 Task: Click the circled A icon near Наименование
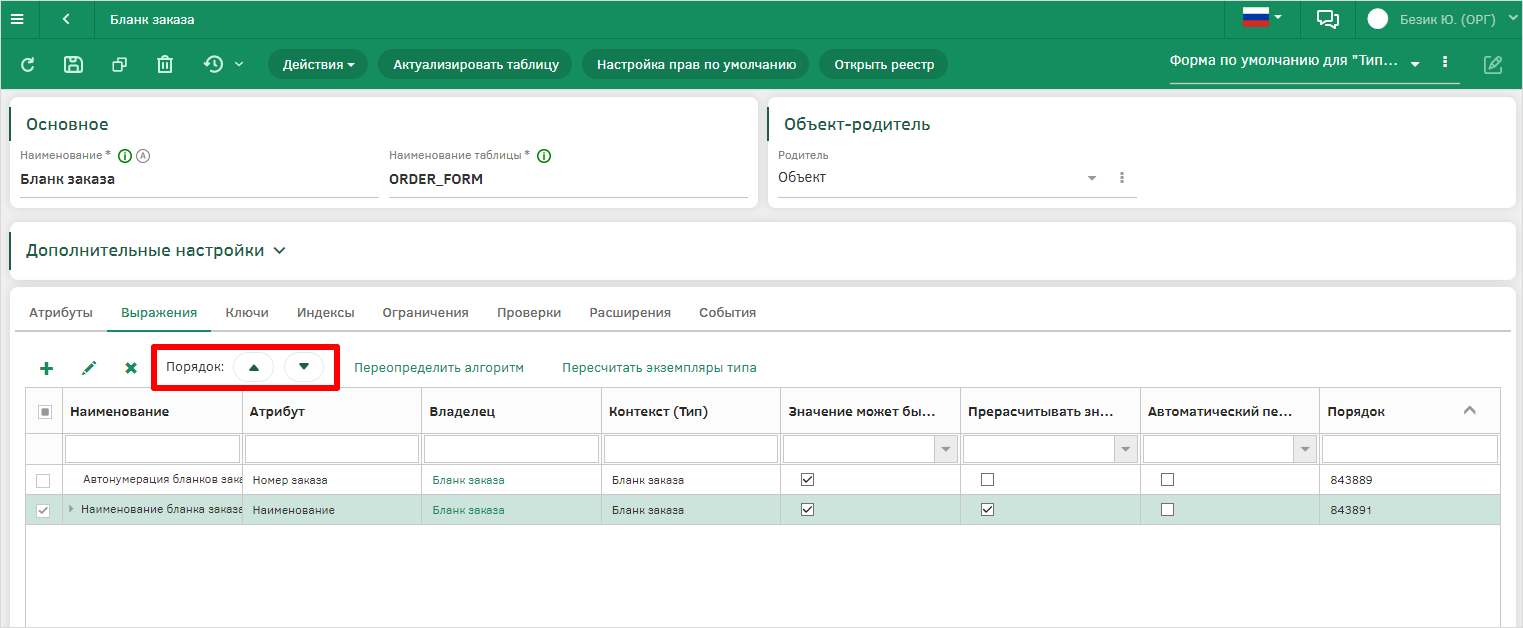[143, 156]
